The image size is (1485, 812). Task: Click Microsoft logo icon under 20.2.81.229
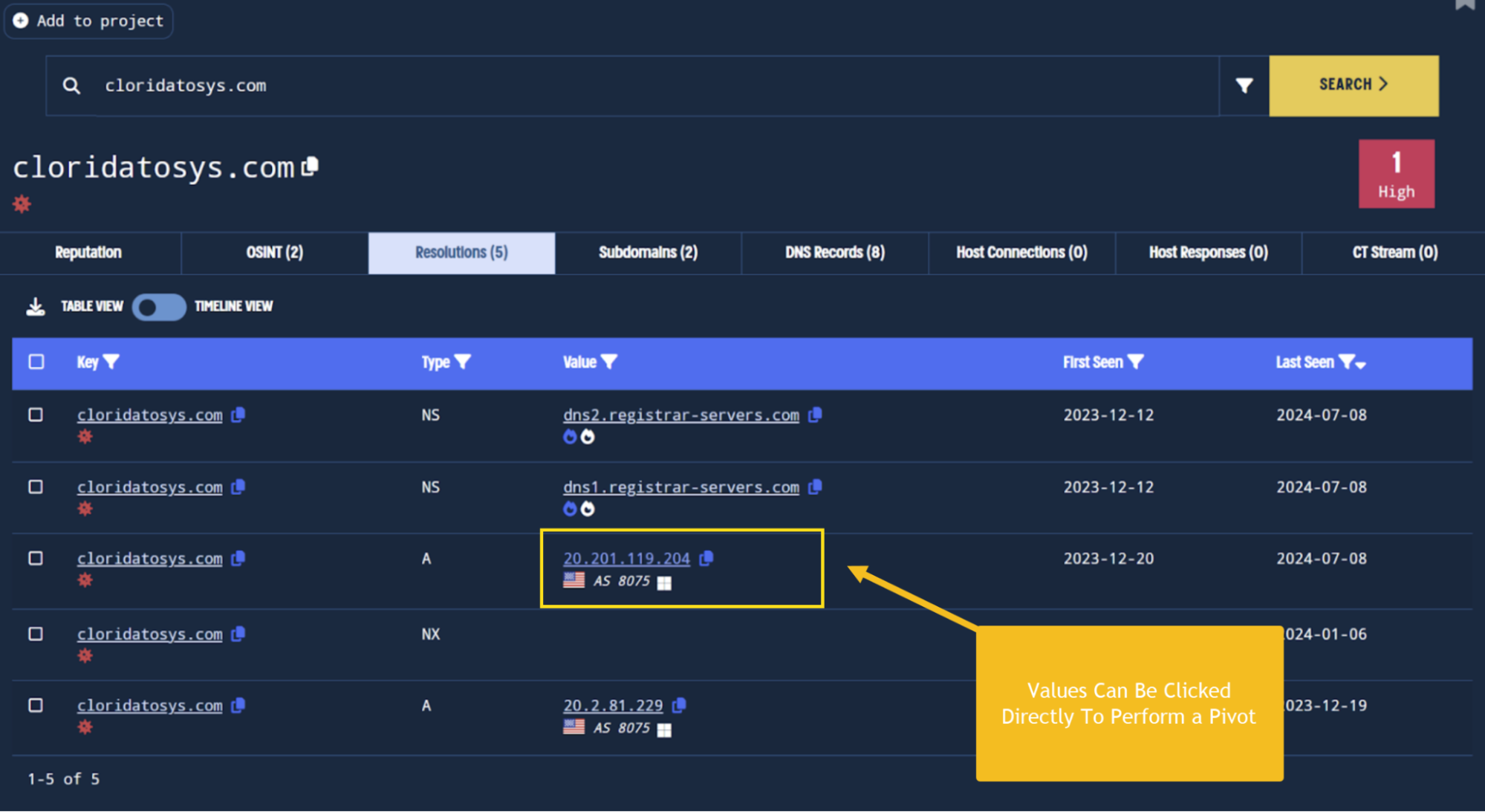[664, 730]
